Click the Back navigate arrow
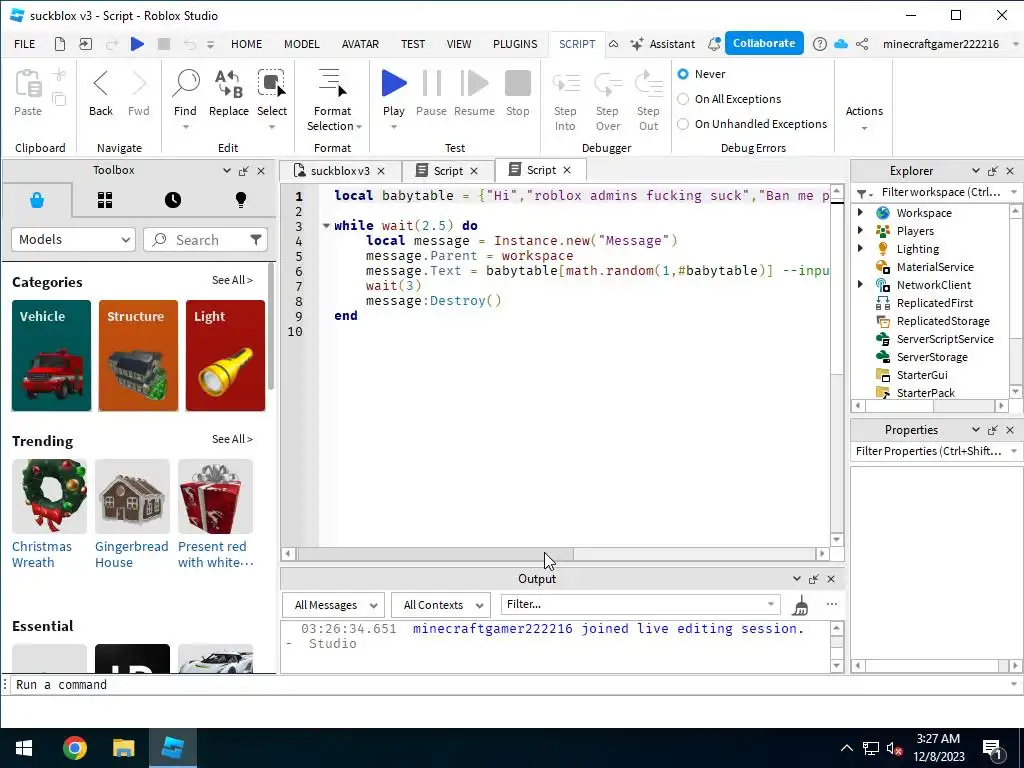The width and height of the screenshot is (1024, 768). point(101,84)
